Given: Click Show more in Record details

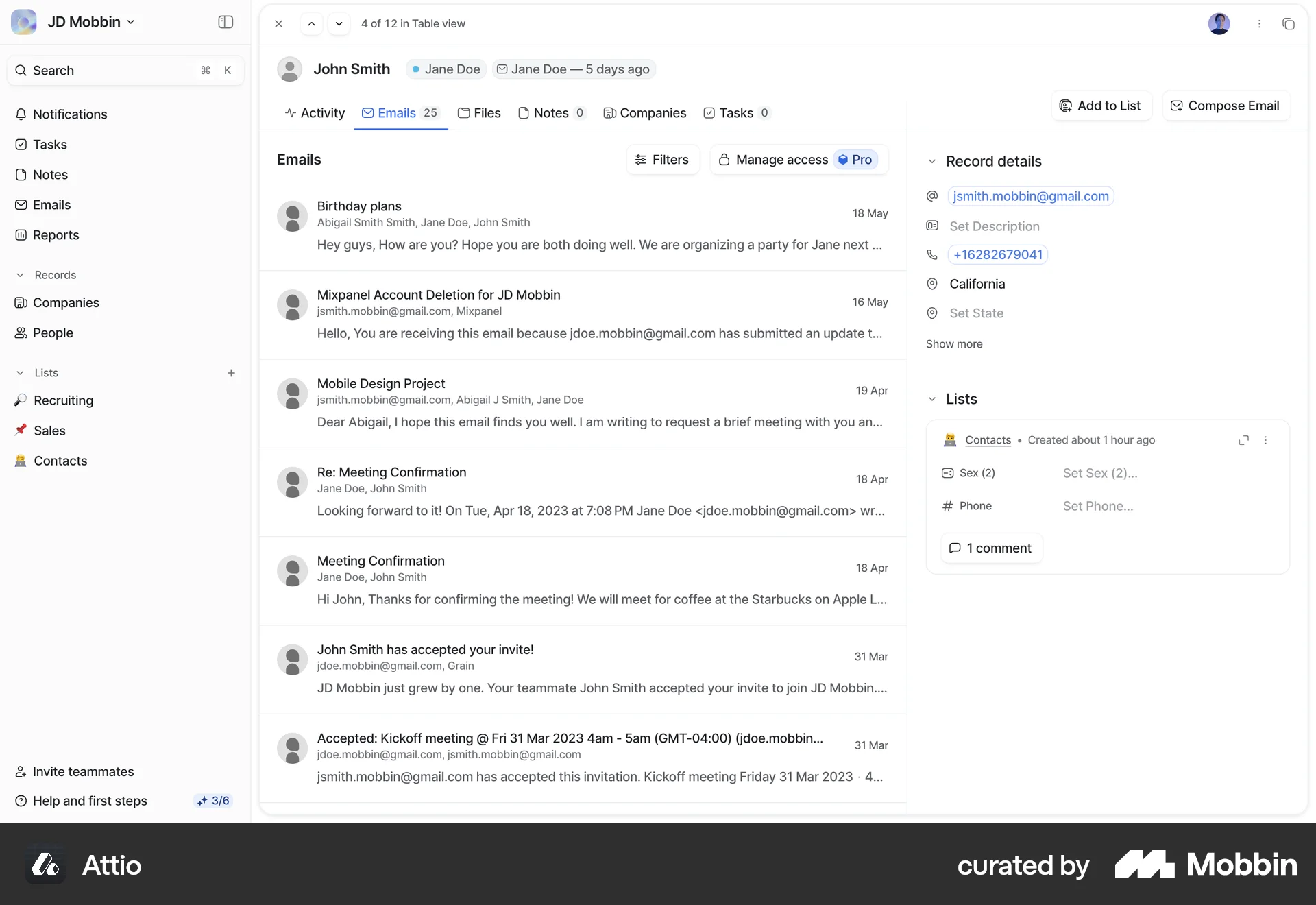Looking at the screenshot, I should pos(954,344).
